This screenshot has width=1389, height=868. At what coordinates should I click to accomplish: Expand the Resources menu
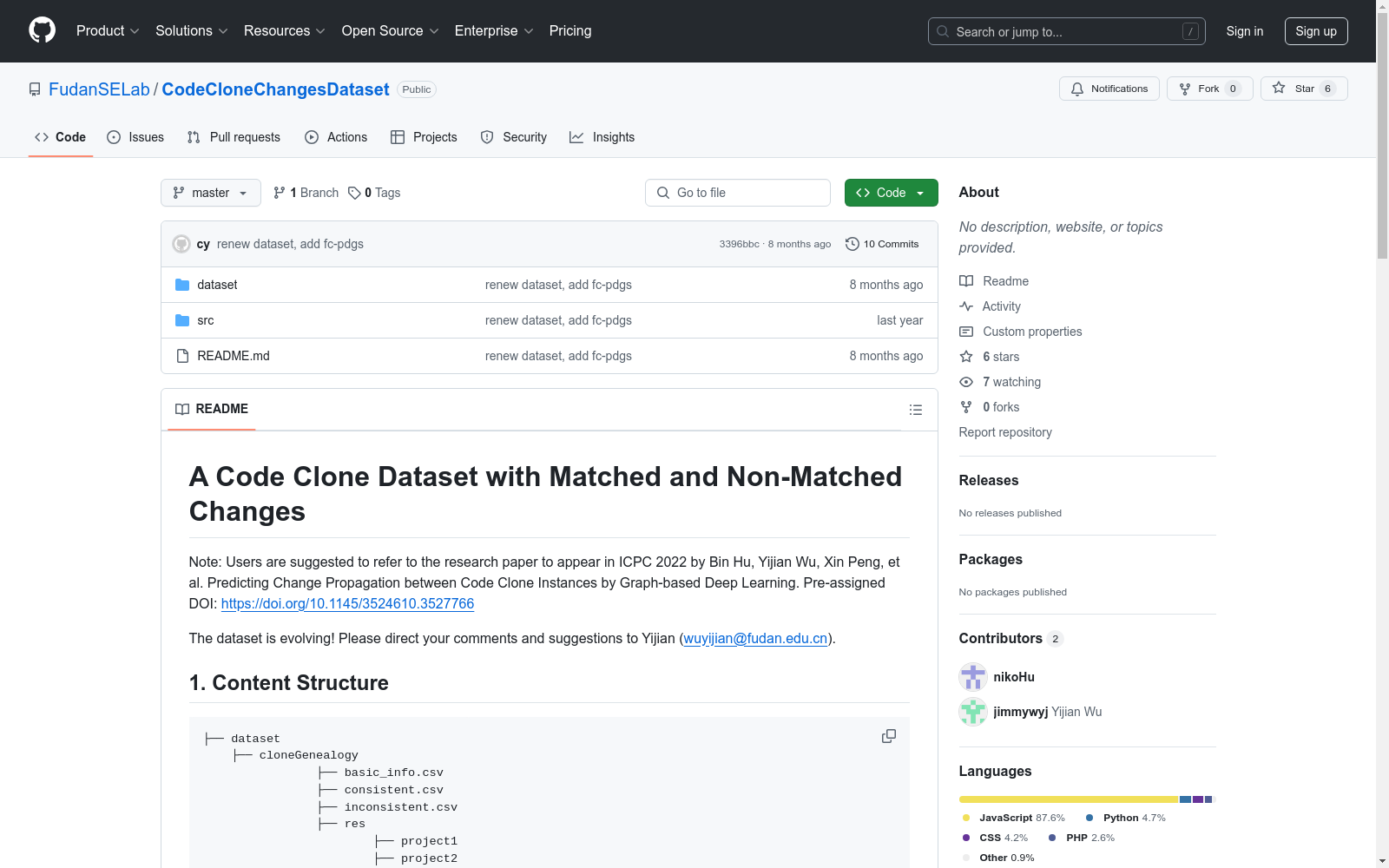(285, 30)
